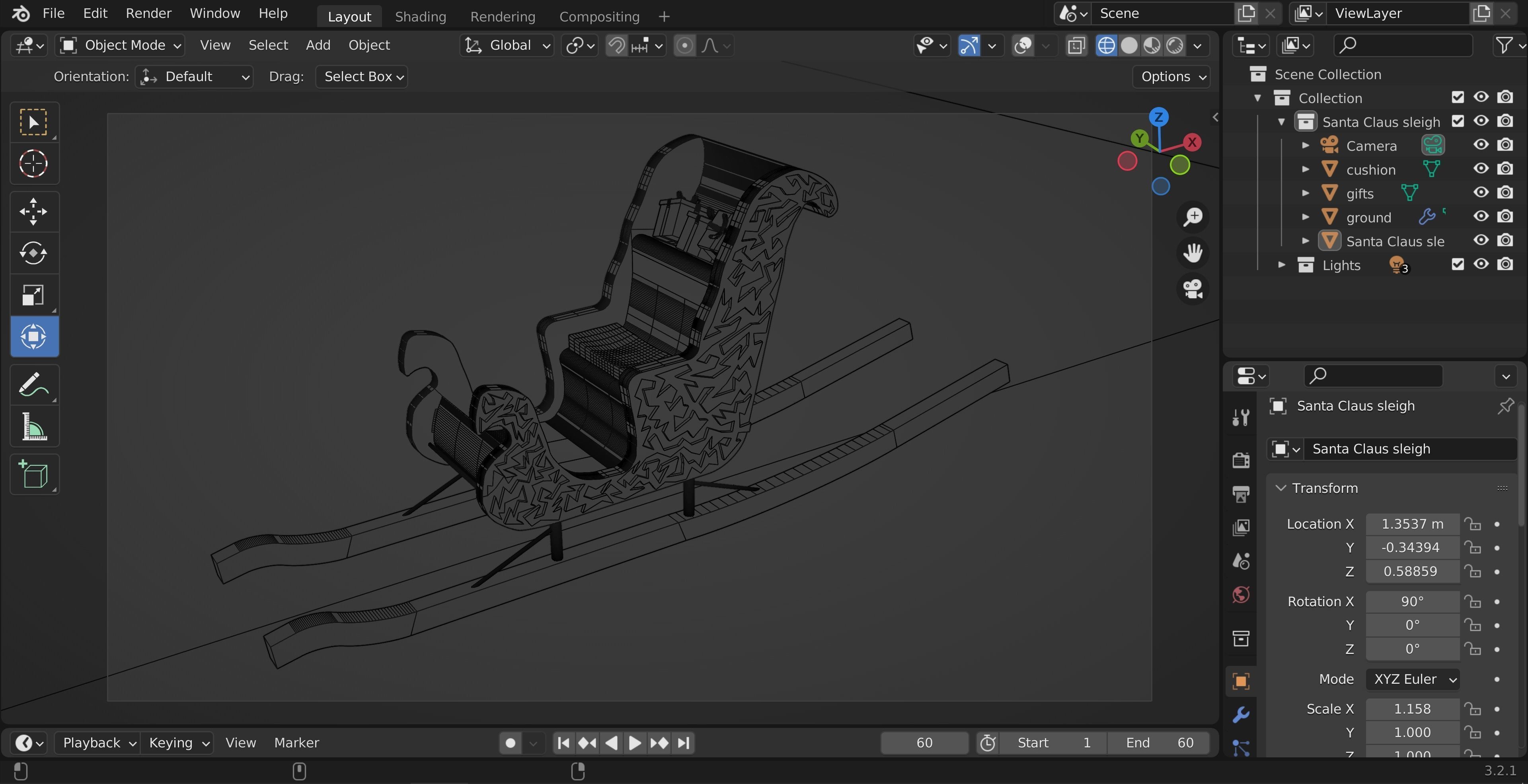Disable ground object in renders
Image resolution: width=1528 pixels, height=784 pixels.
coord(1505,216)
